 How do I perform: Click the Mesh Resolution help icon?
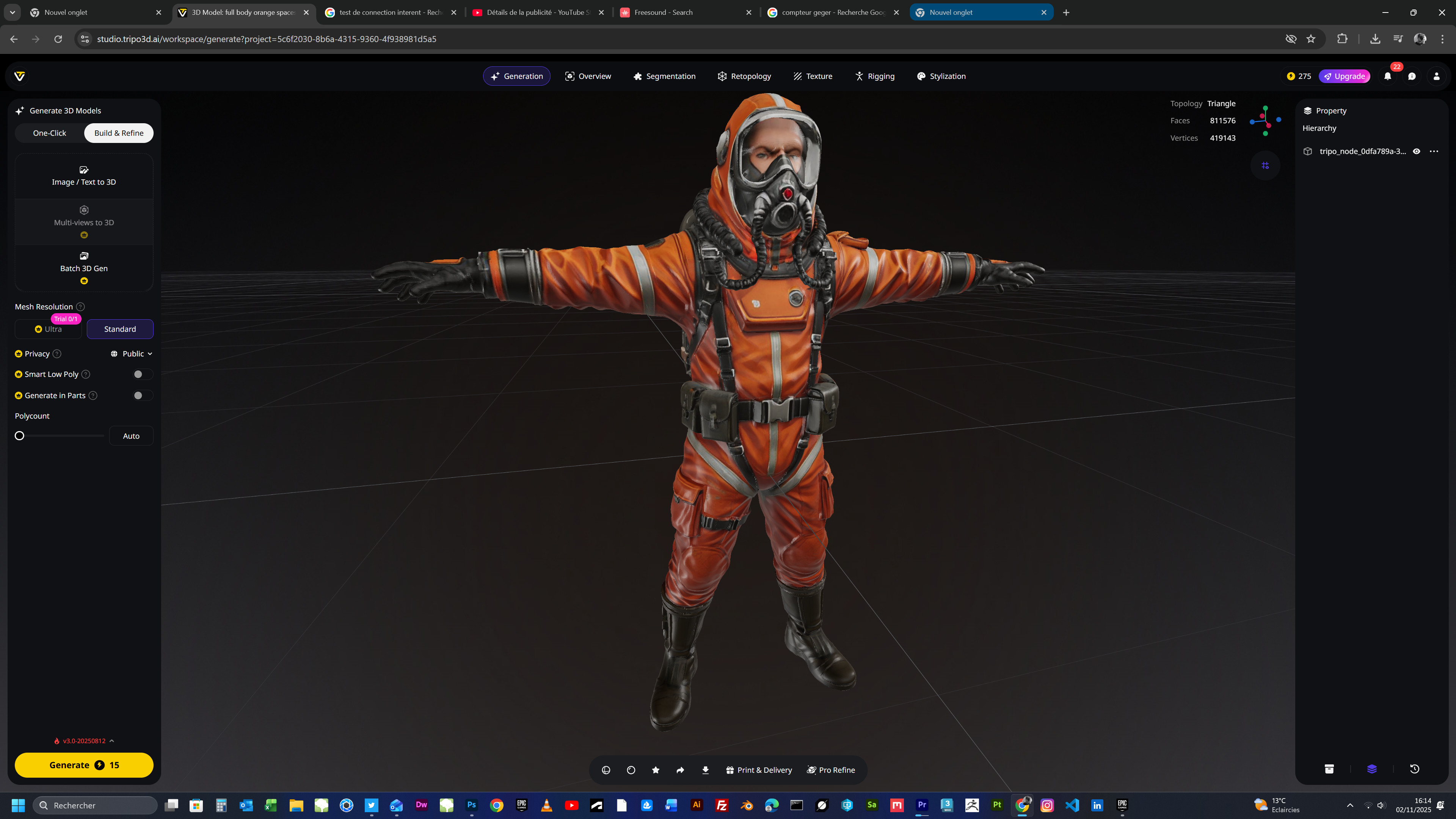click(x=80, y=307)
